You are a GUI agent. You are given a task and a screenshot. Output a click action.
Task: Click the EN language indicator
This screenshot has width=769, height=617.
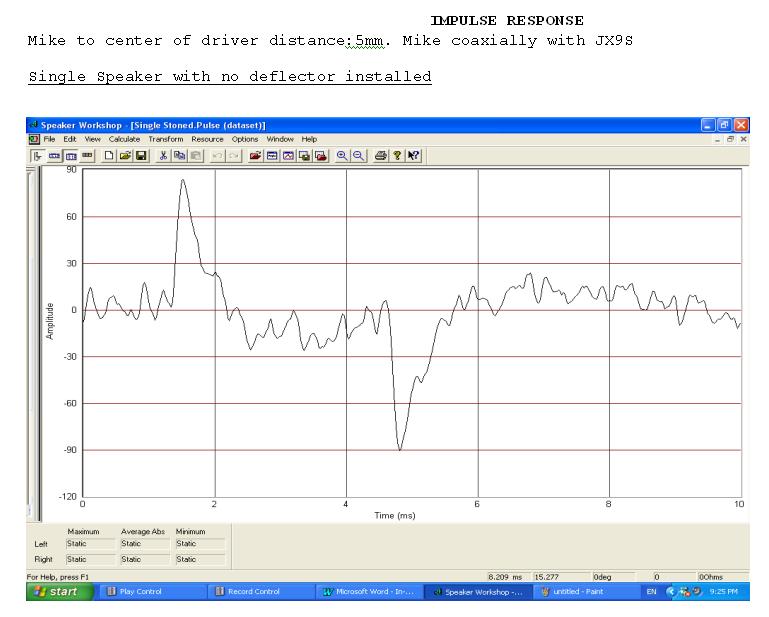click(x=651, y=591)
